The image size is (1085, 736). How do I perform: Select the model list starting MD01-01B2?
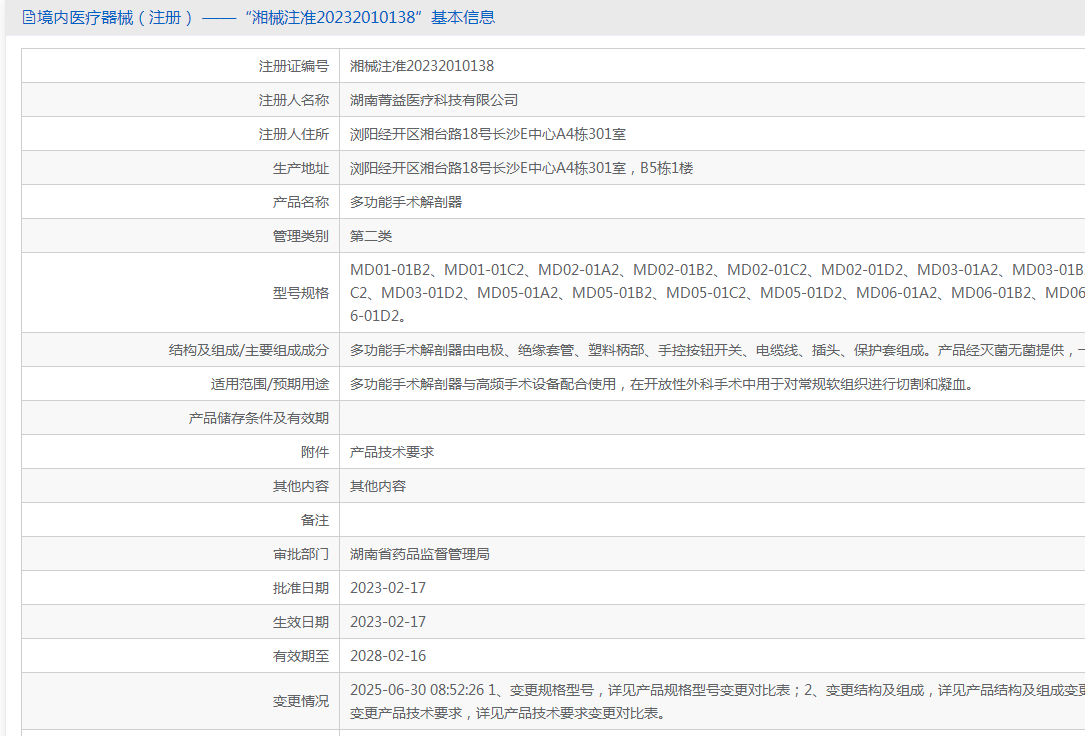[717, 293]
